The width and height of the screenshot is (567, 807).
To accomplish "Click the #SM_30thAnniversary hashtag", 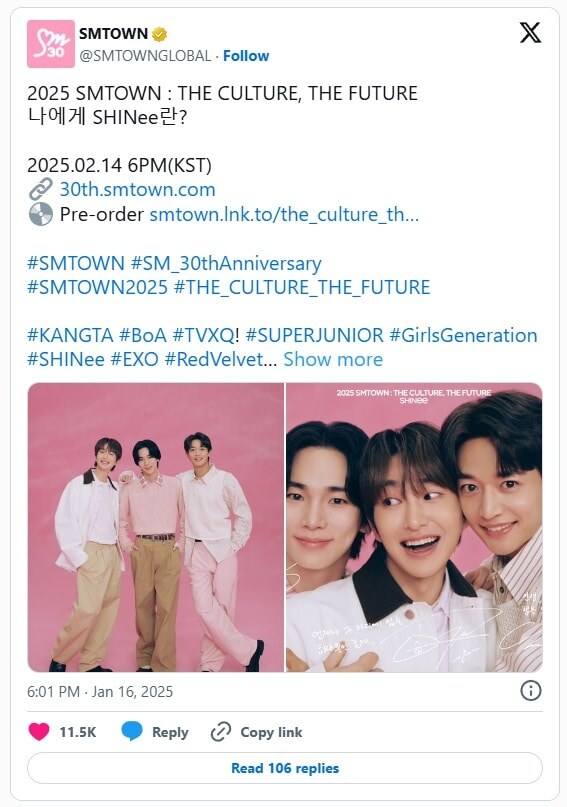I will (x=226, y=264).
